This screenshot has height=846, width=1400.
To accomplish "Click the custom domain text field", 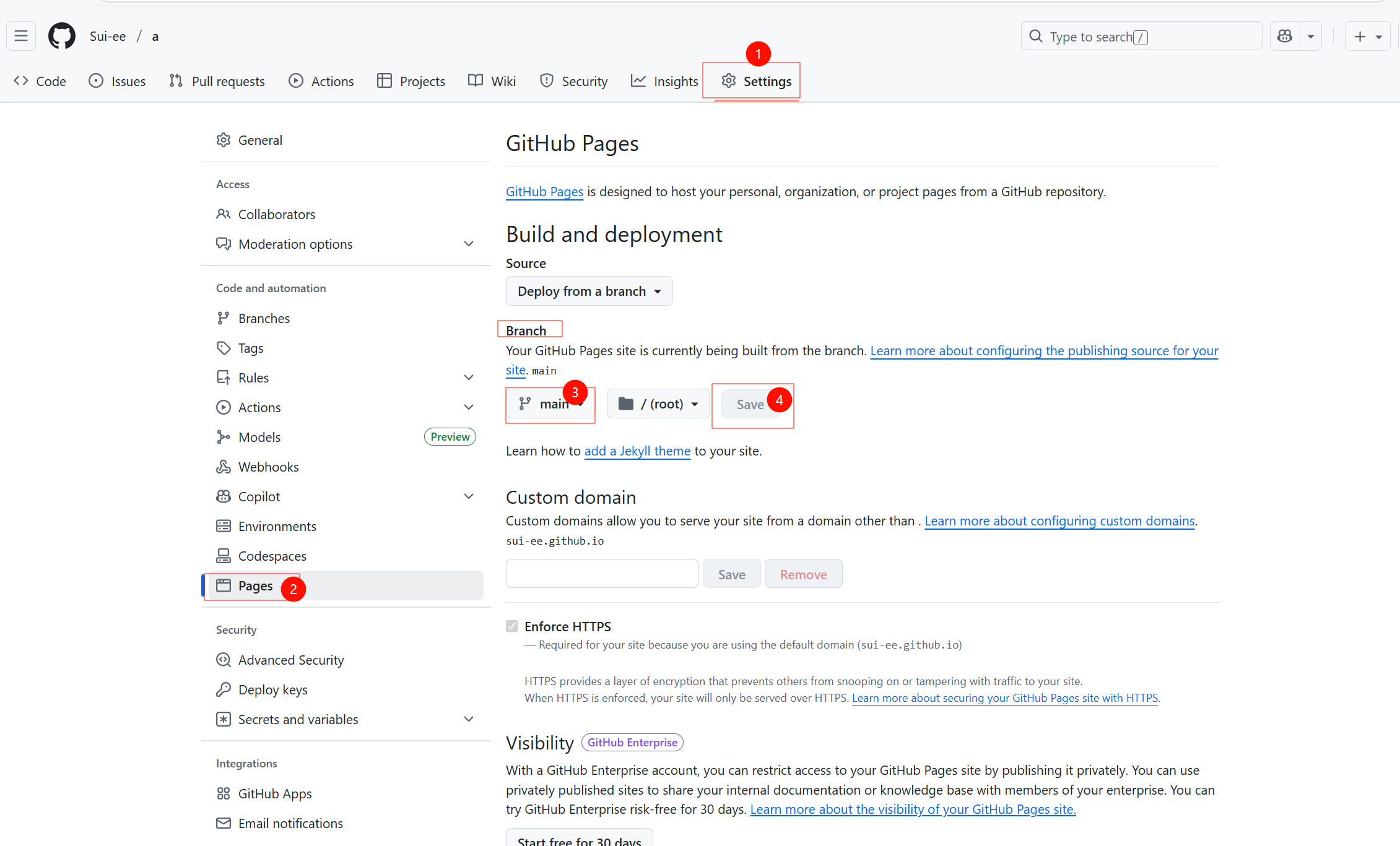I will pyautogui.click(x=602, y=574).
